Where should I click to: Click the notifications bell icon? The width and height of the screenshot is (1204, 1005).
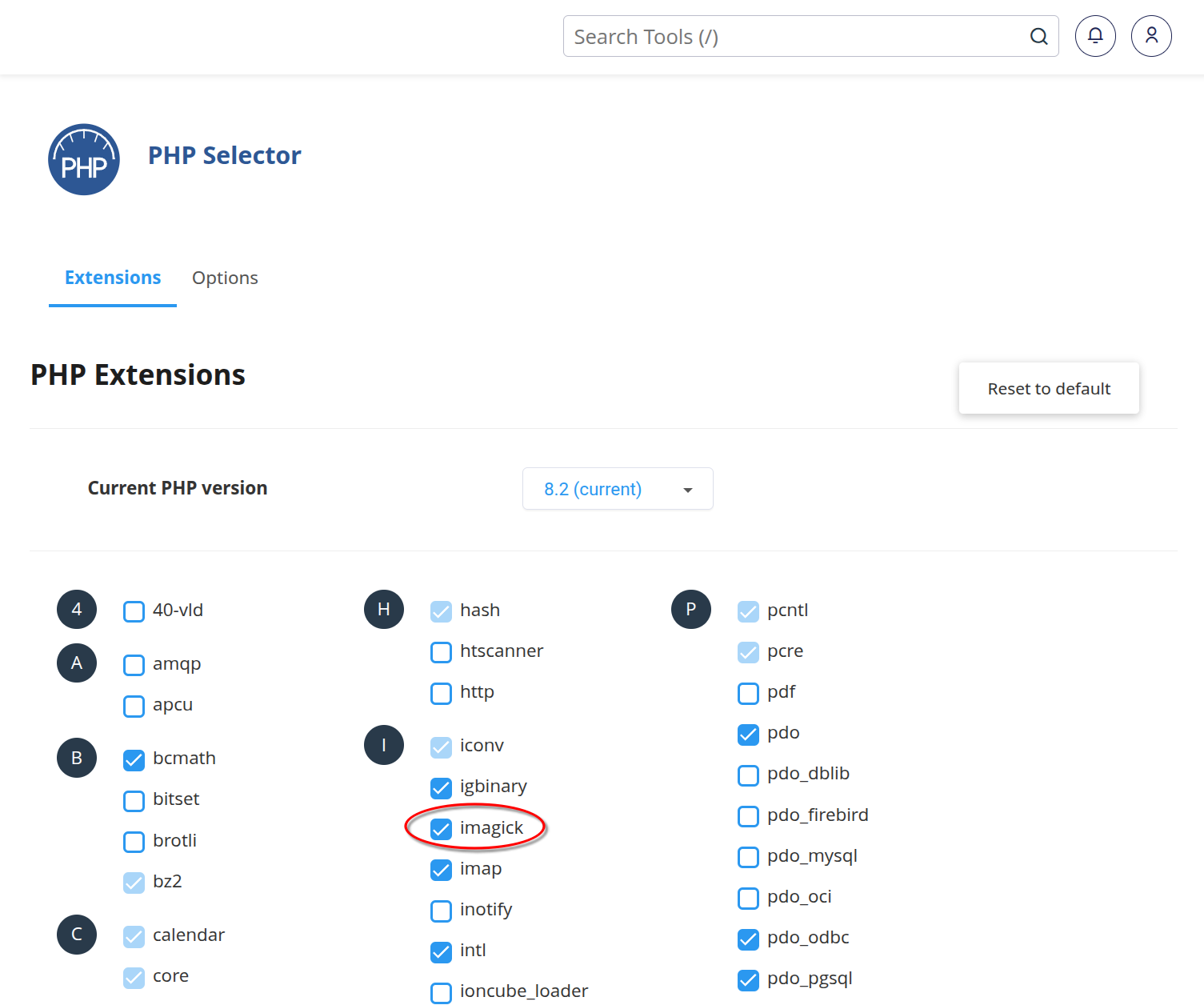point(1095,36)
